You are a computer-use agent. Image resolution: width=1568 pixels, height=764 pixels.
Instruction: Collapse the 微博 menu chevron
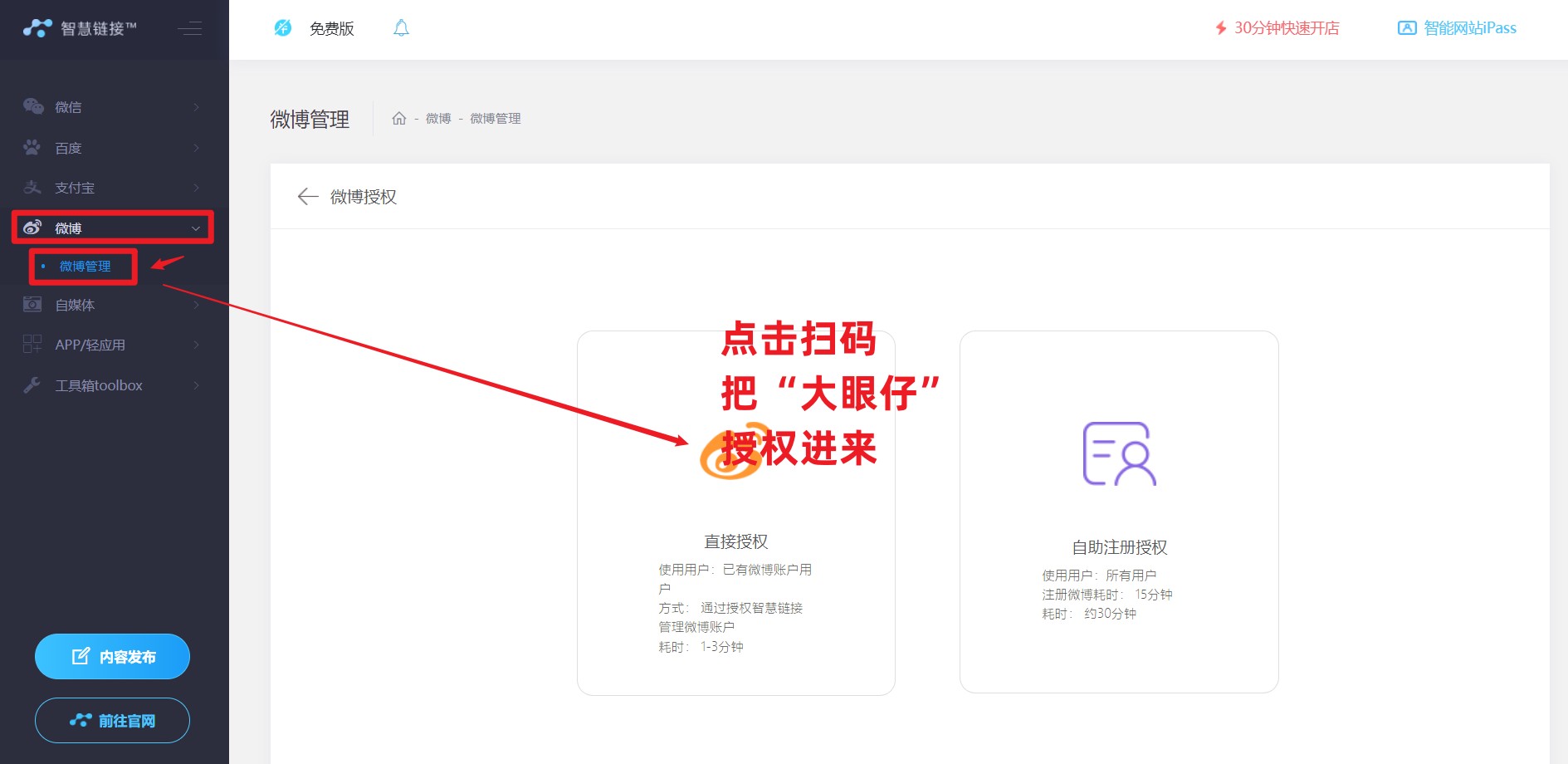click(197, 228)
